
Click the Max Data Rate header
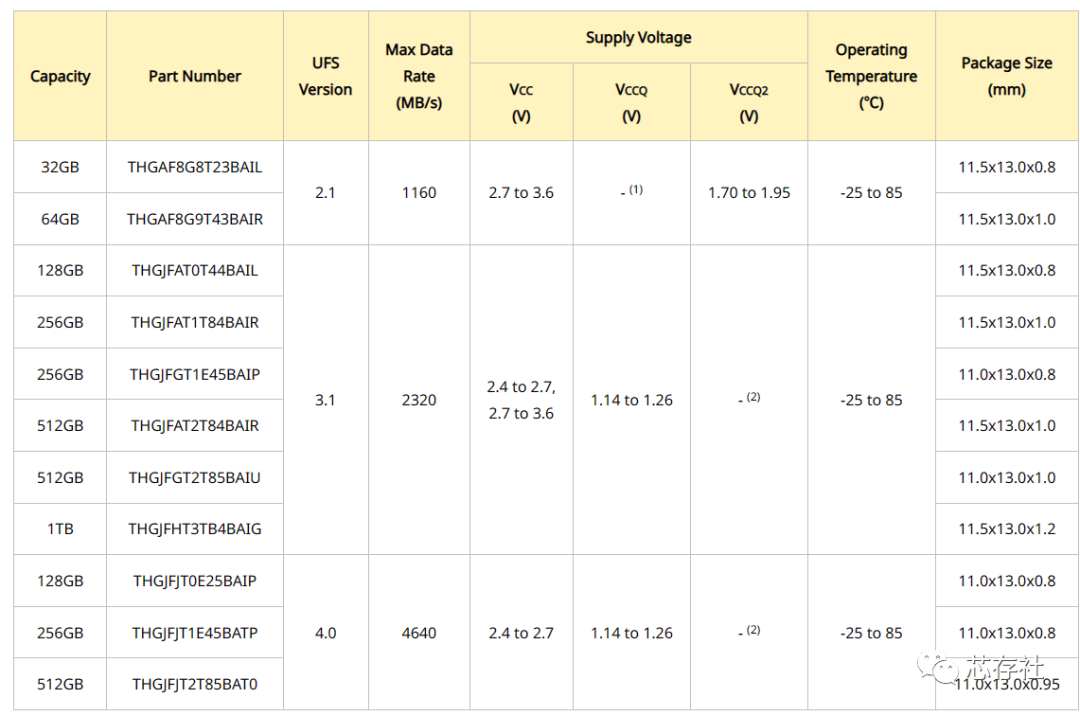419,76
